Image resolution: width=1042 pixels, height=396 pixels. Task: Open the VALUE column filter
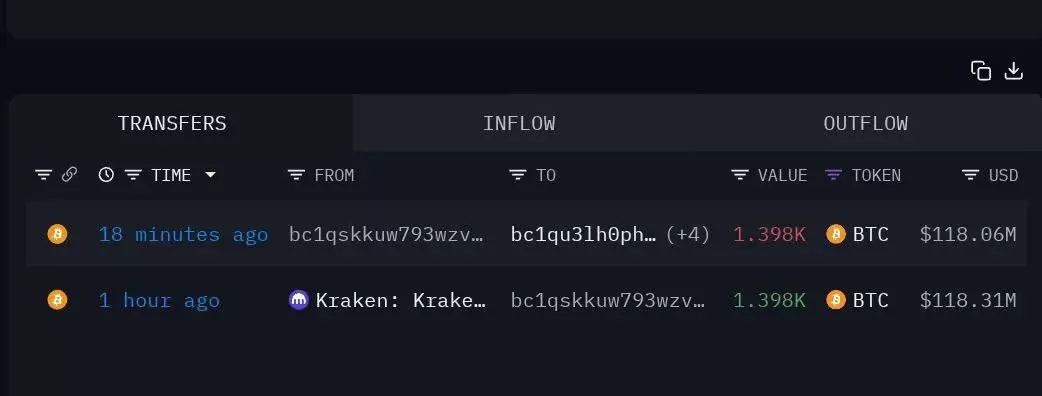(x=740, y=175)
